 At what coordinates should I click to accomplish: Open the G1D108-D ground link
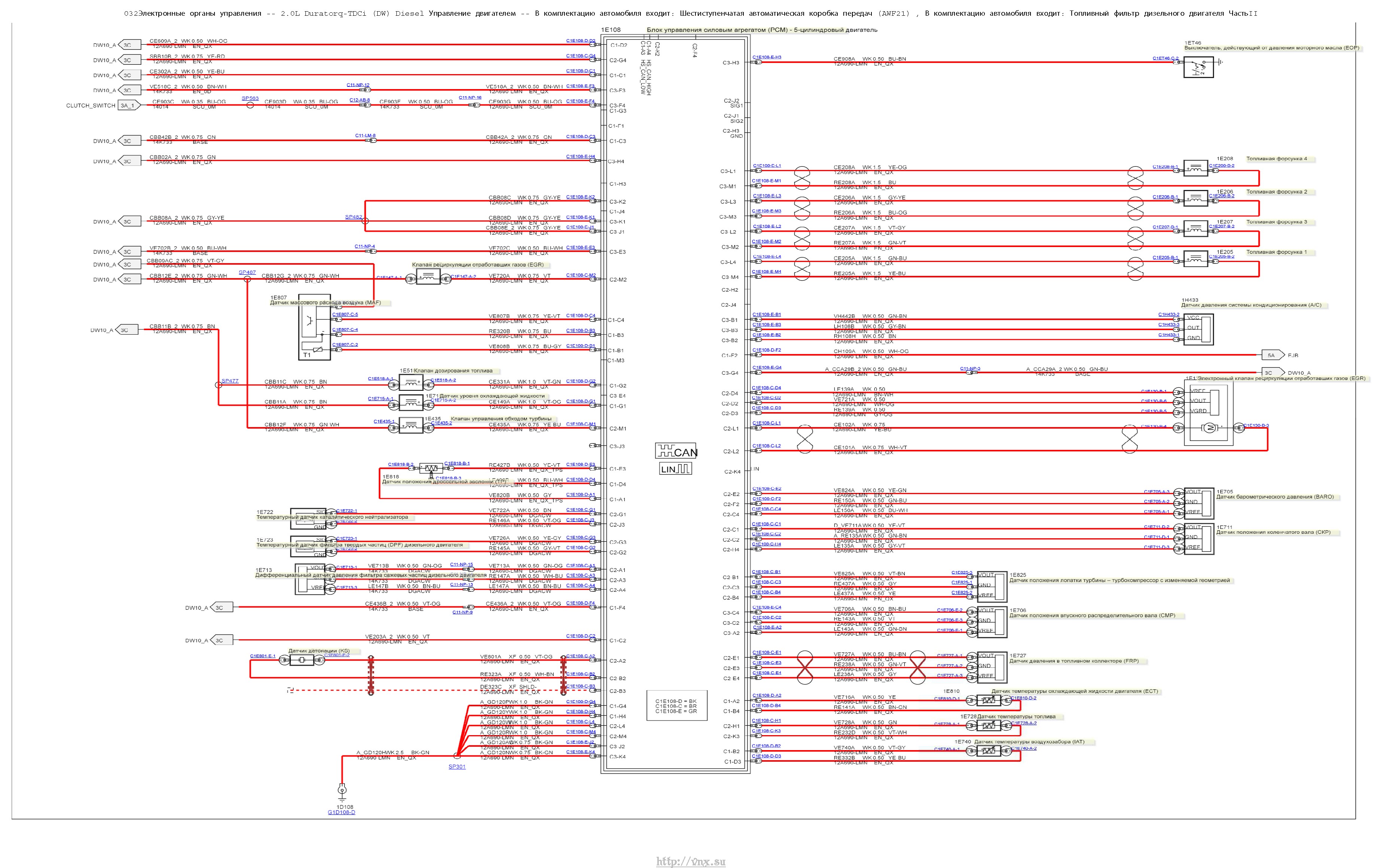click(x=341, y=812)
